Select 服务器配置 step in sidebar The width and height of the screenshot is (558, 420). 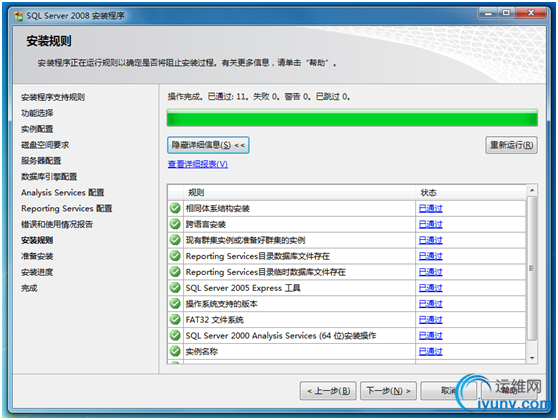(41, 161)
